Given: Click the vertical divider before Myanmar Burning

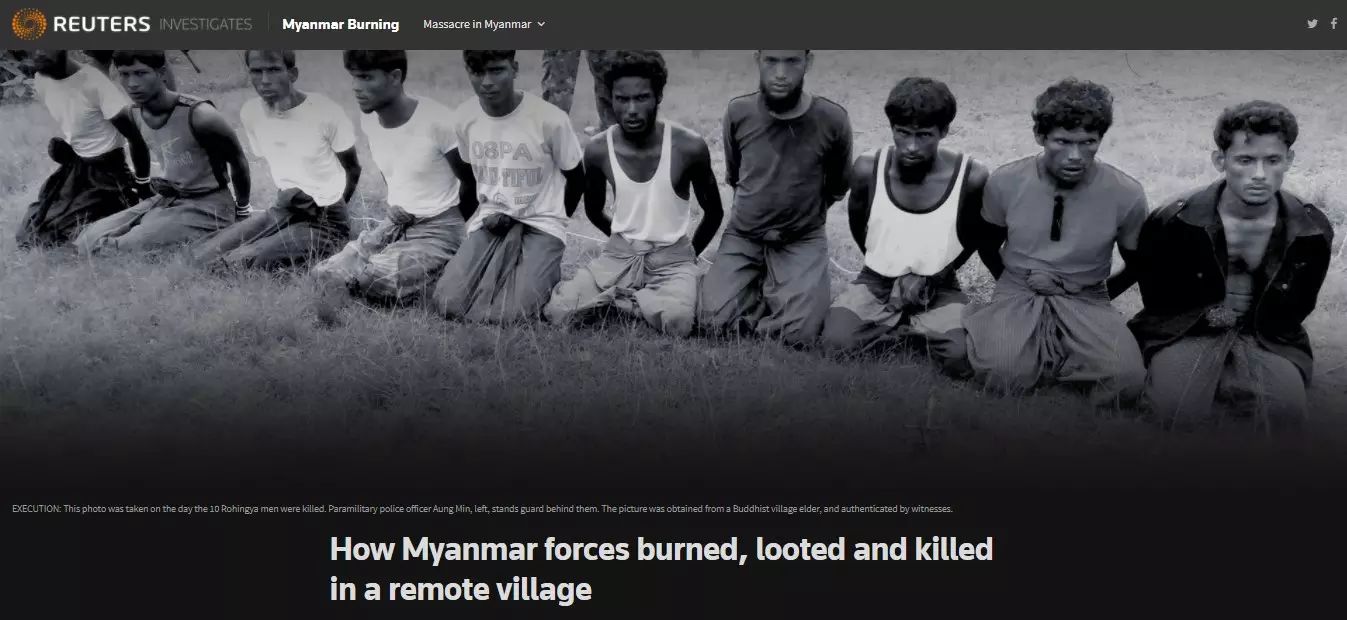Looking at the screenshot, I should point(268,24).
